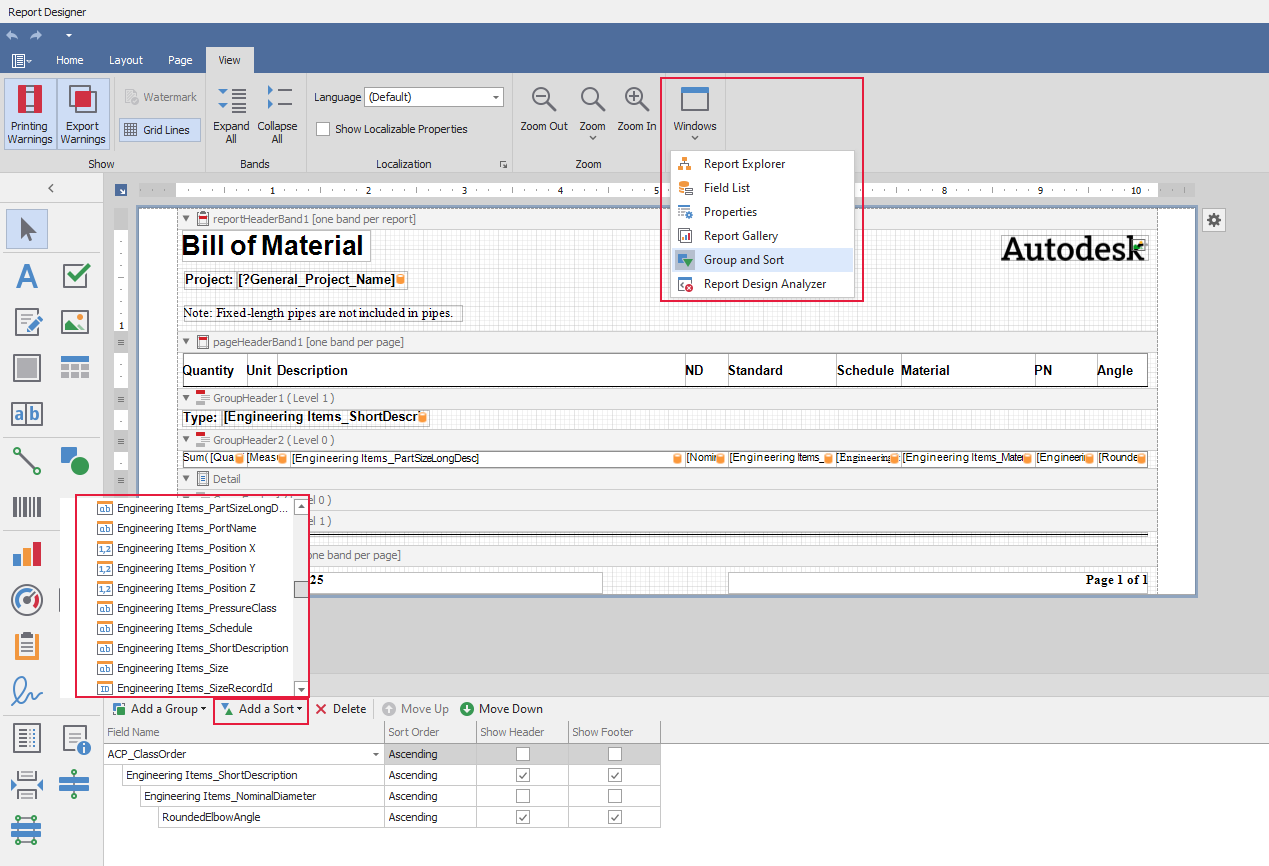Open the Zoom level dropdown
Viewport: 1269px width, 866px height.
[592, 113]
